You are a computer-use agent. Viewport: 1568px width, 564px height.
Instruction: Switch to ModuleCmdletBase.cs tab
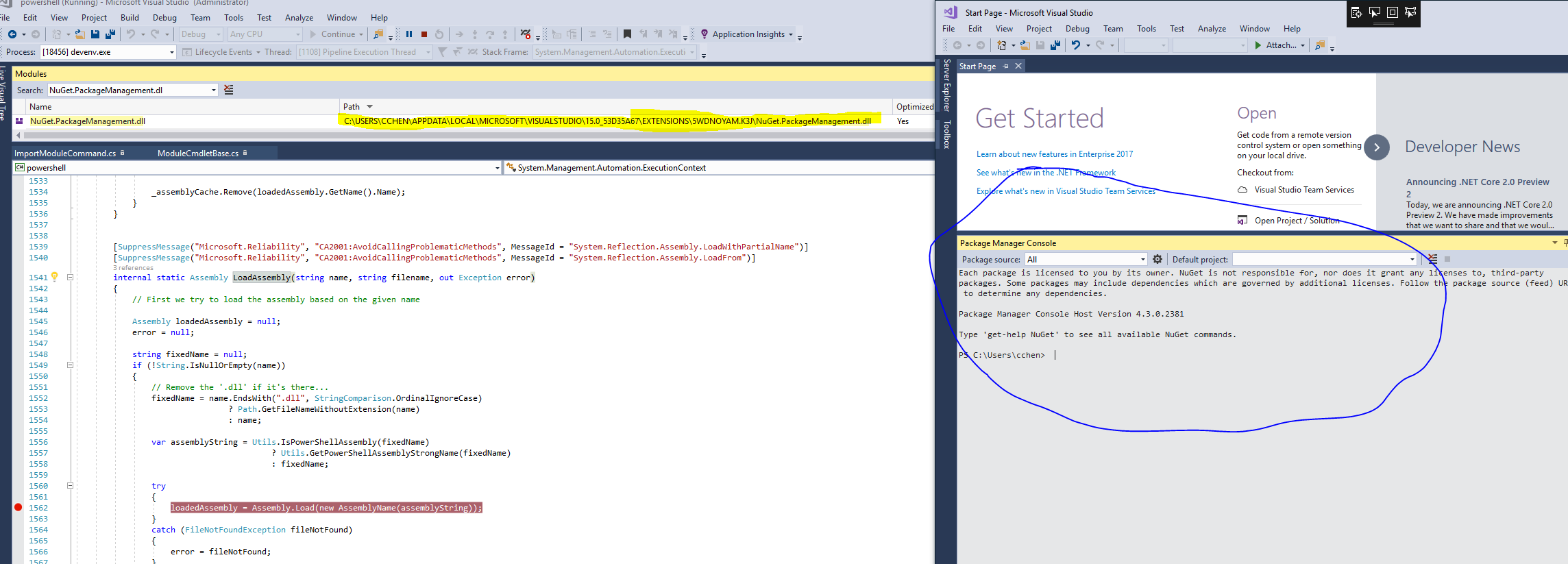pyautogui.click(x=198, y=153)
